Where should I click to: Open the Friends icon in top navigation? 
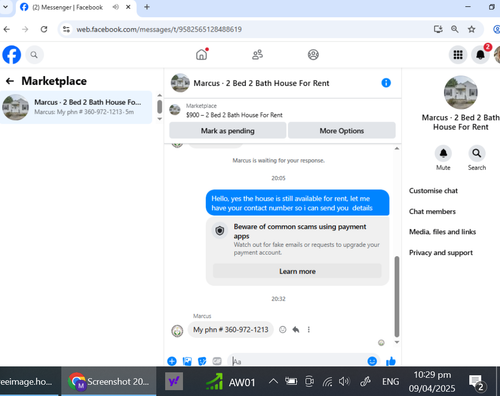point(257,54)
